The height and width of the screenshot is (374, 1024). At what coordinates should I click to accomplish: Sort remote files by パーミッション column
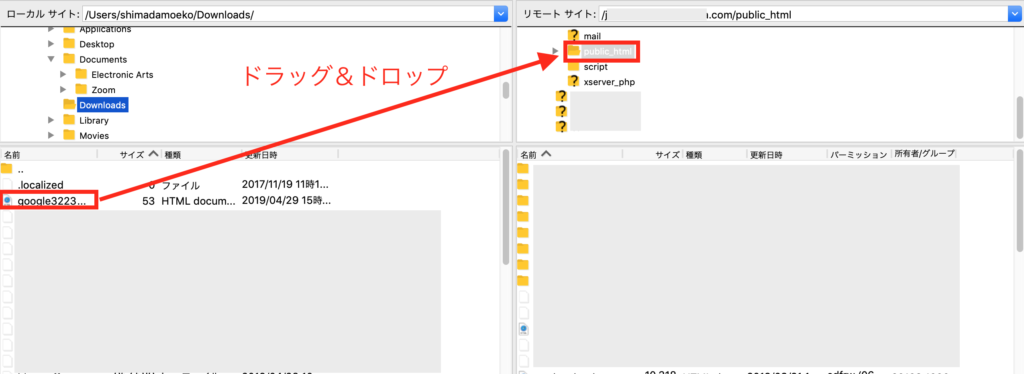[859, 155]
